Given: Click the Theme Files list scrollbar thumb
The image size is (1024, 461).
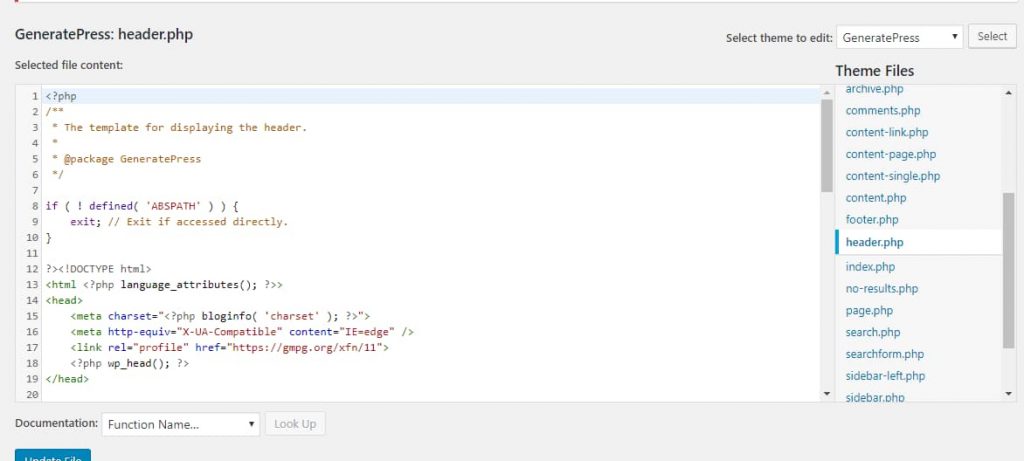Looking at the screenshot, I should [x=1008, y=270].
